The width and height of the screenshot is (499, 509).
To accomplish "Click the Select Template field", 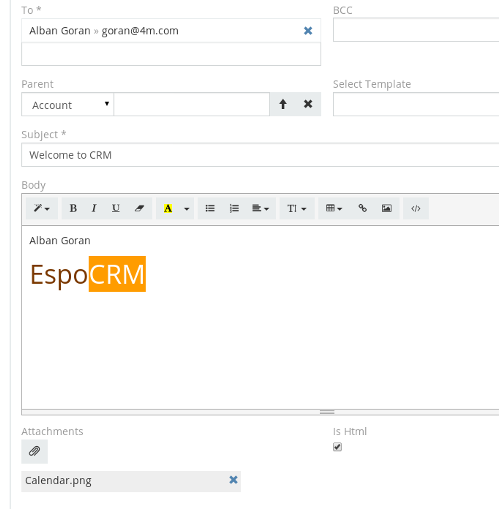I will click(416, 104).
